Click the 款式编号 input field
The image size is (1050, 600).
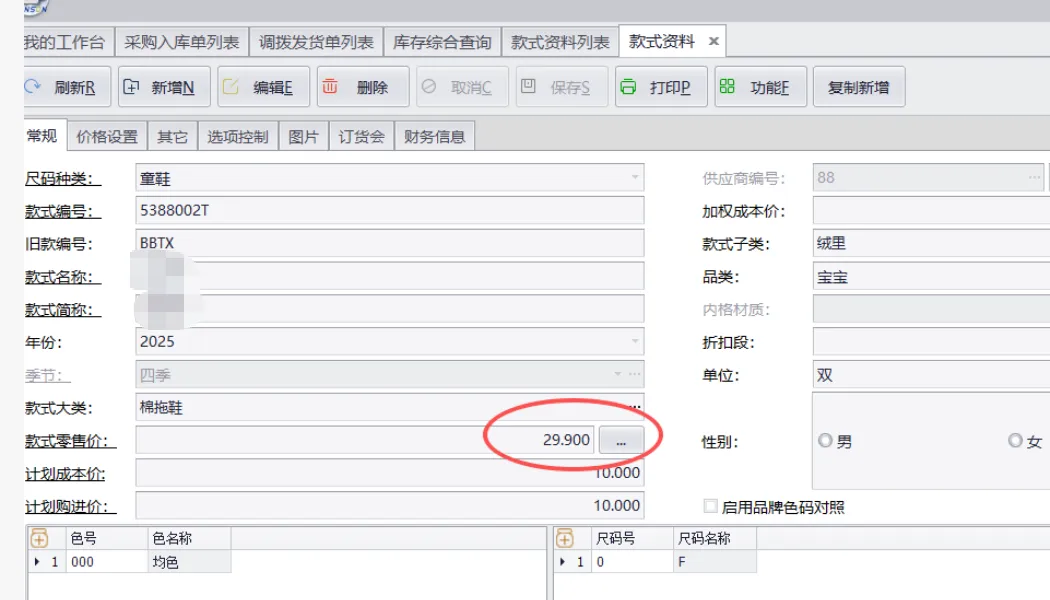pos(390,211)
